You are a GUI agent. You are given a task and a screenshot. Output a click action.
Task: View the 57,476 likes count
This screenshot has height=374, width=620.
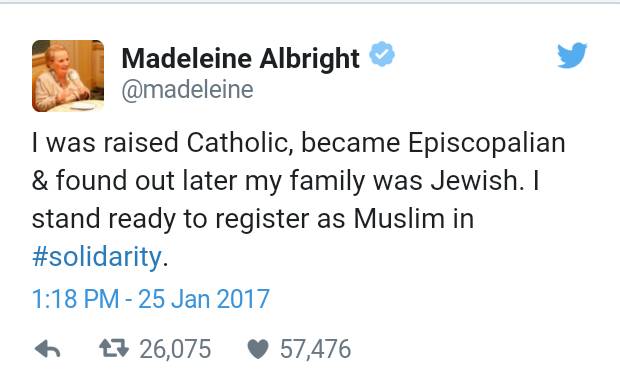pyautogui.click(x=316, y=349)
